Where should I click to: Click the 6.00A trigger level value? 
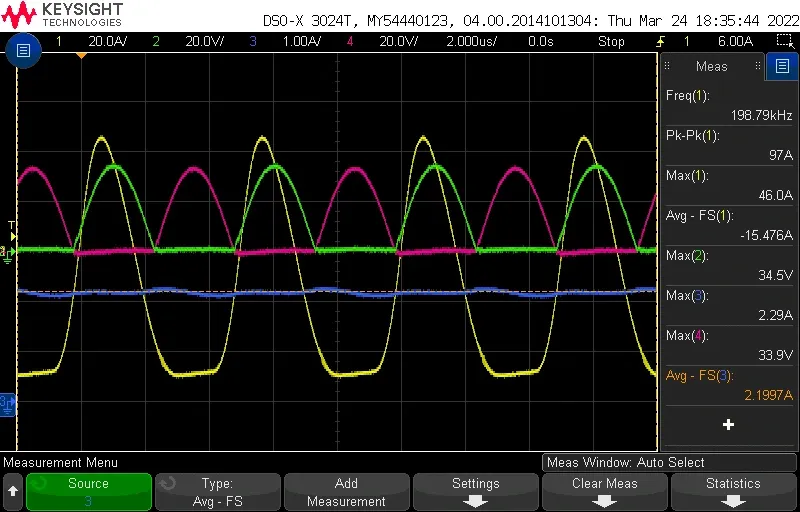coord(735,41)
